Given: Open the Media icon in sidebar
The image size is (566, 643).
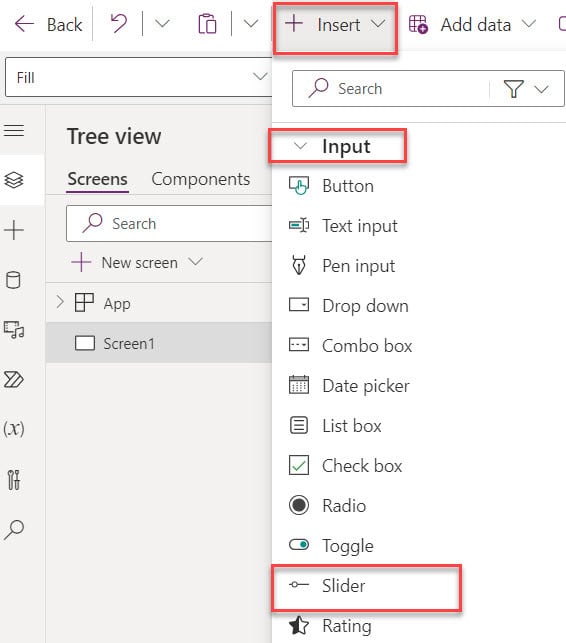Looking at the screenshot, I should pos(14,330).
